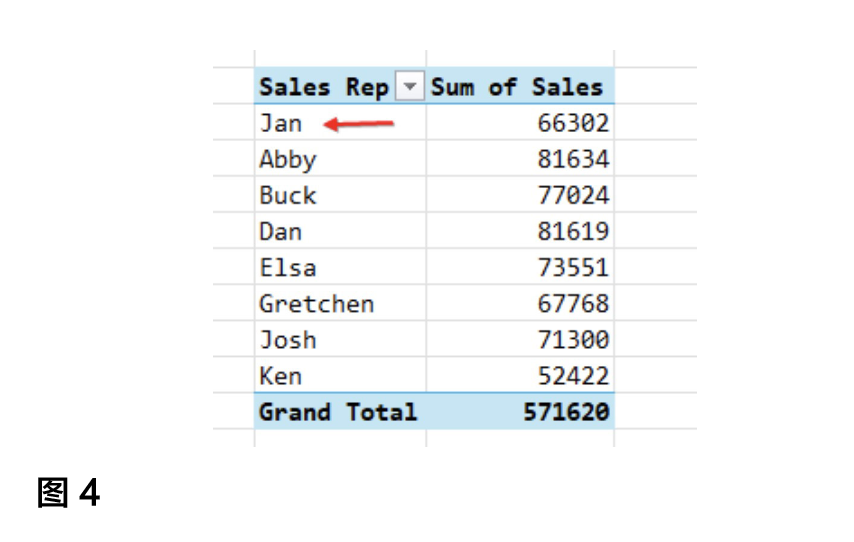
Task: Open the Sales Rep filter dropdown arrow
Action: (x=408, y=88)
